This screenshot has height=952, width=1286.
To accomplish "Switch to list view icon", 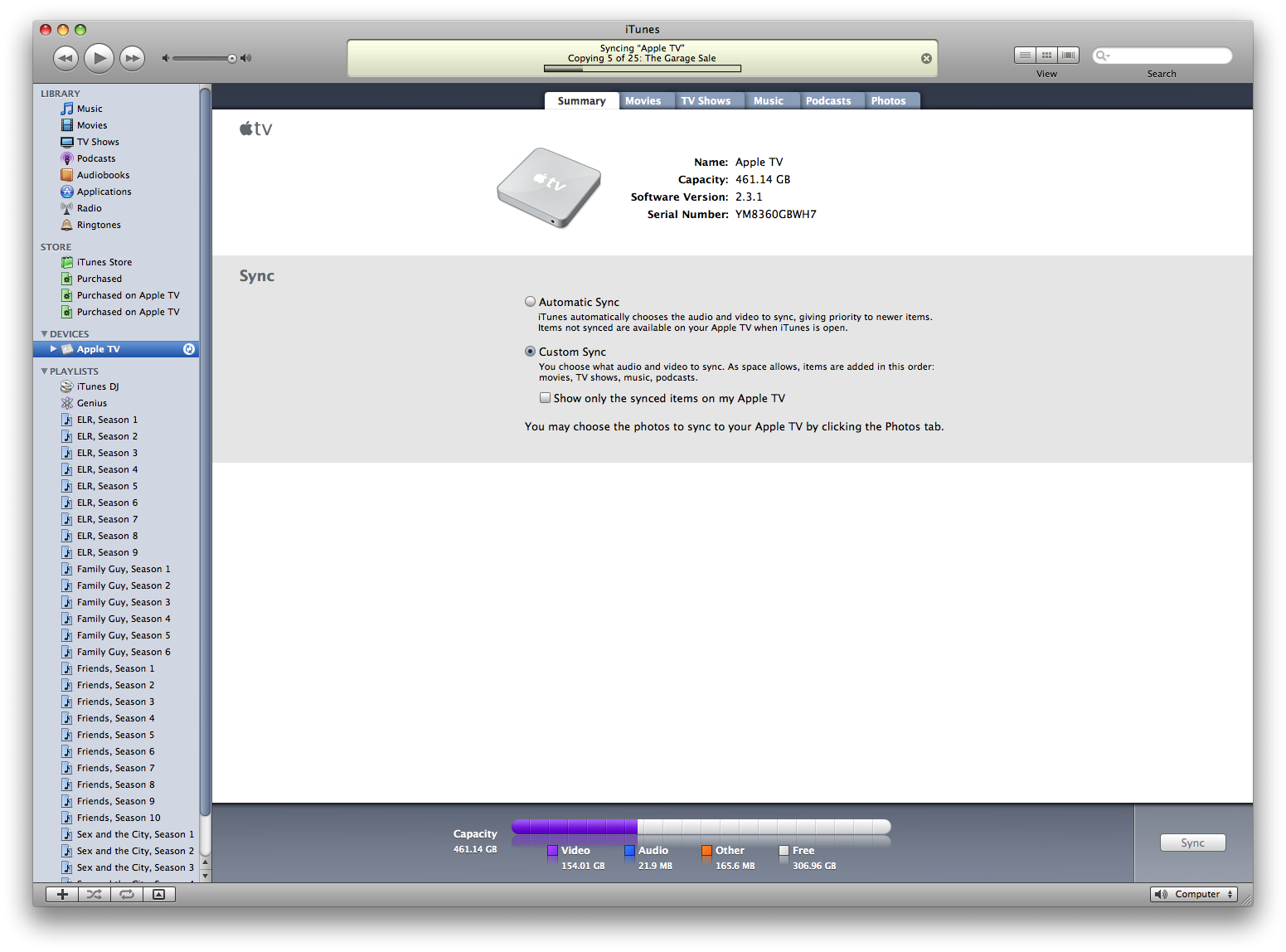I will (x=1026, y=56).
